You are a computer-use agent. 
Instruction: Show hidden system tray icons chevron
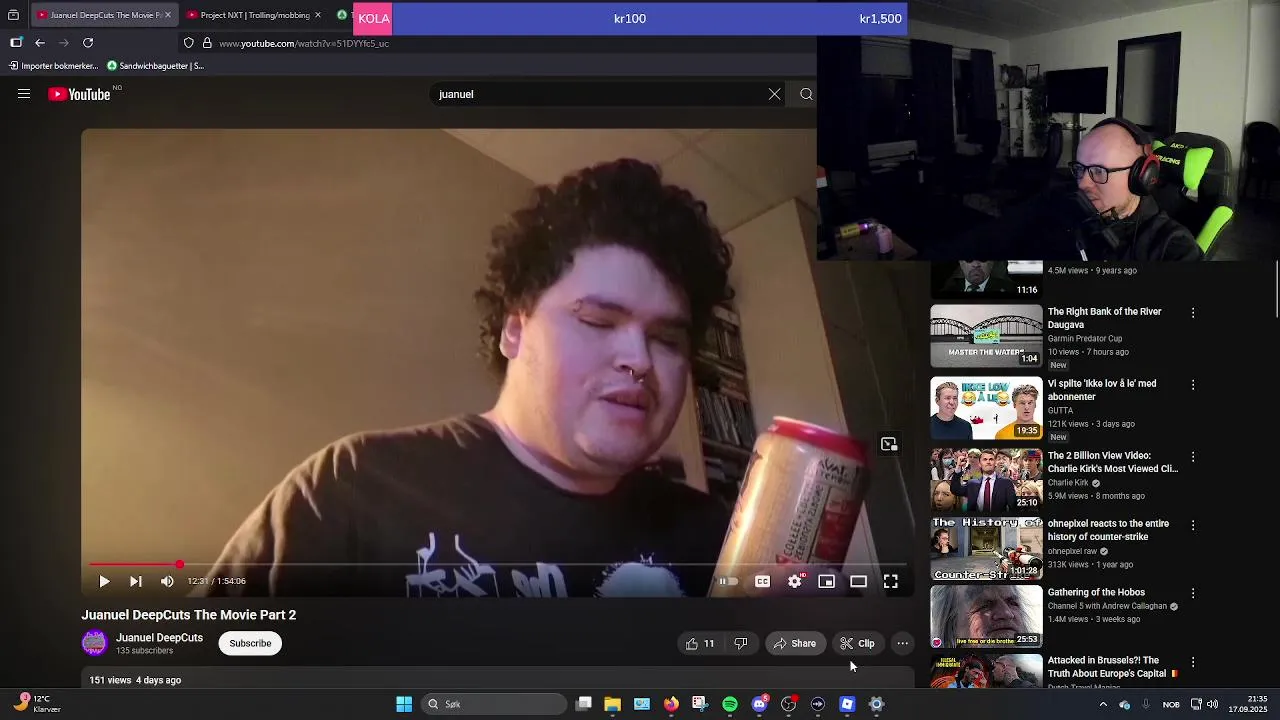tap(1103, 704)
